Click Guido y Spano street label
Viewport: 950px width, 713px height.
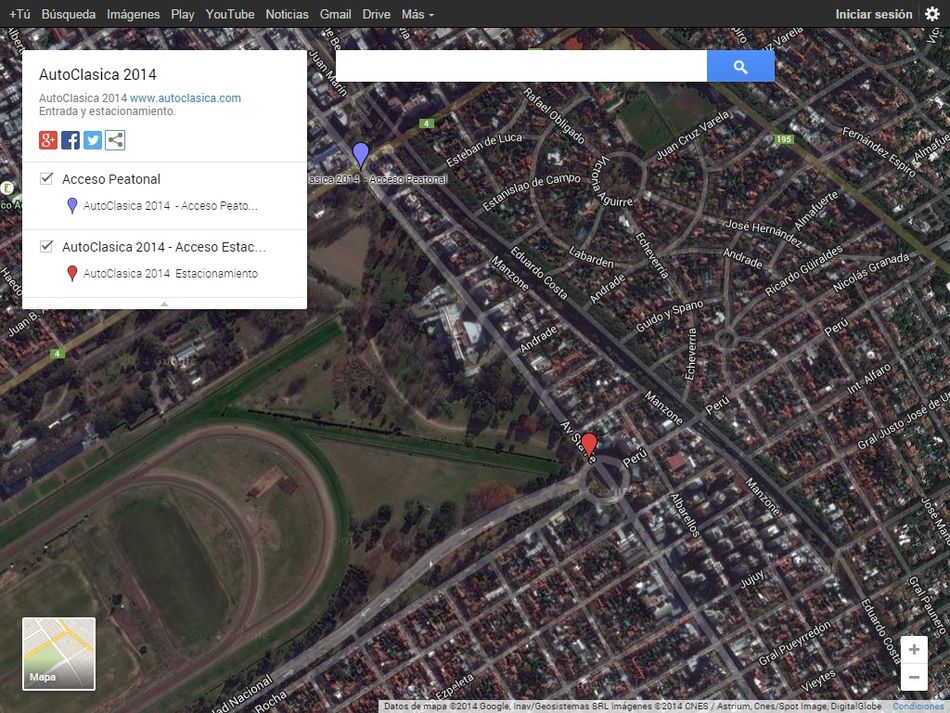[669, 316]
